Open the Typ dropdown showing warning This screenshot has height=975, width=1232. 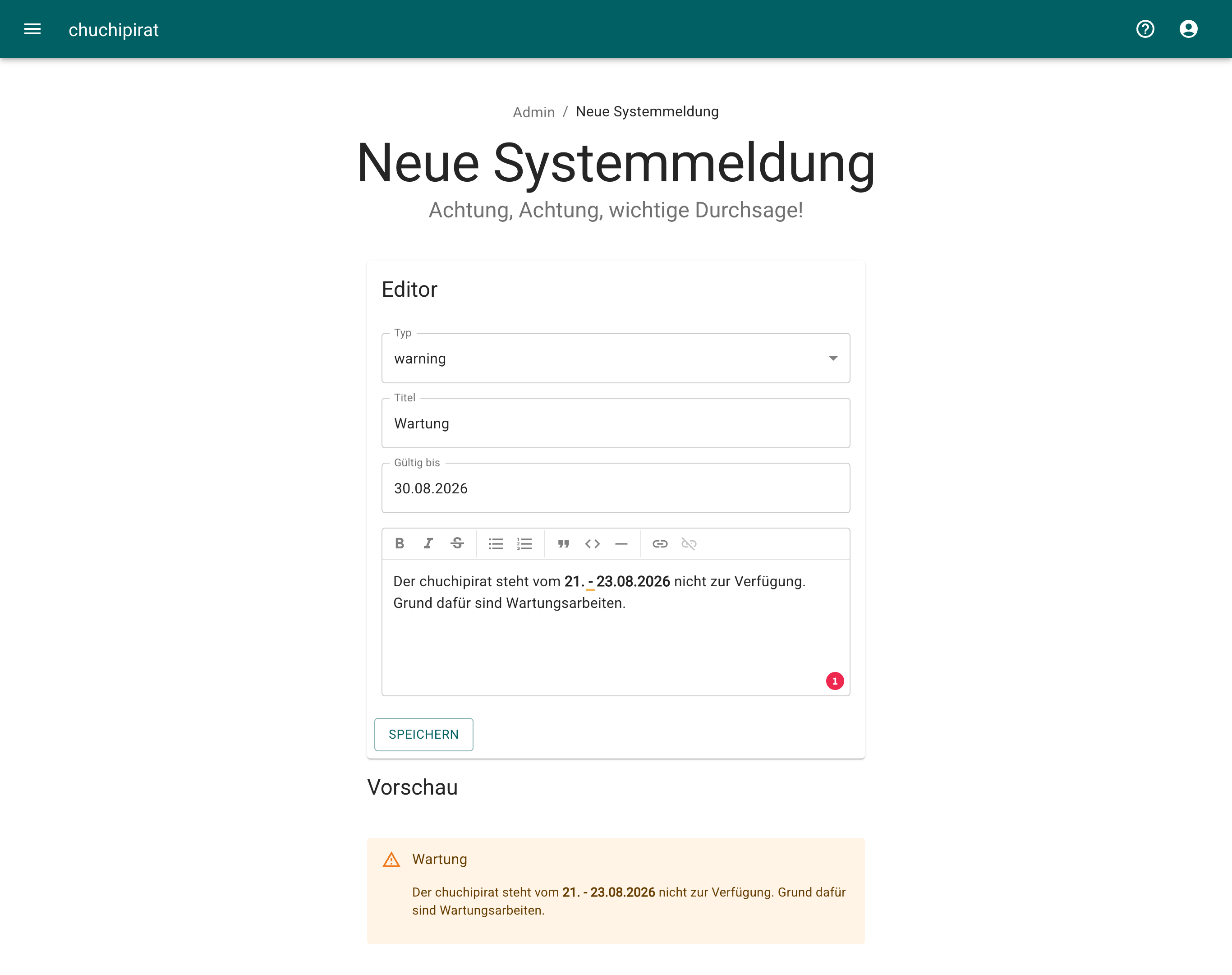616,359
